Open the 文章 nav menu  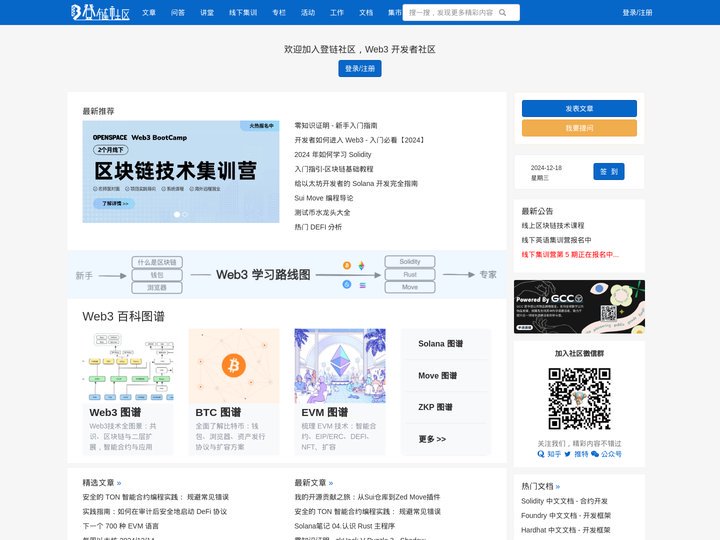pyautogui.click(x=149, y=12)
